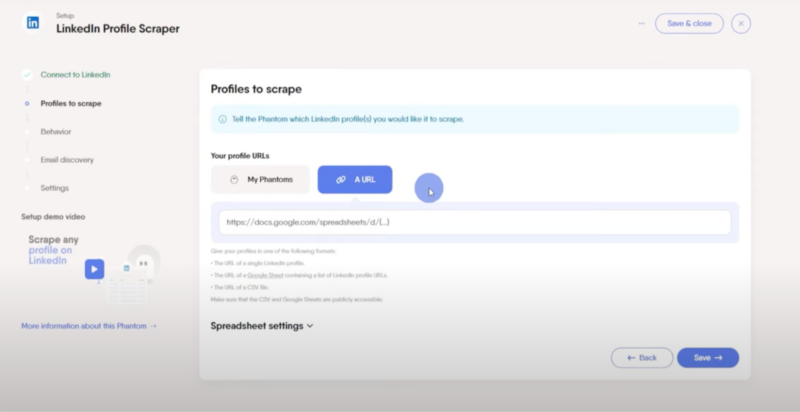Click the Save button with arrow
This screenshot has height=412, width=800.
point(708,358)
